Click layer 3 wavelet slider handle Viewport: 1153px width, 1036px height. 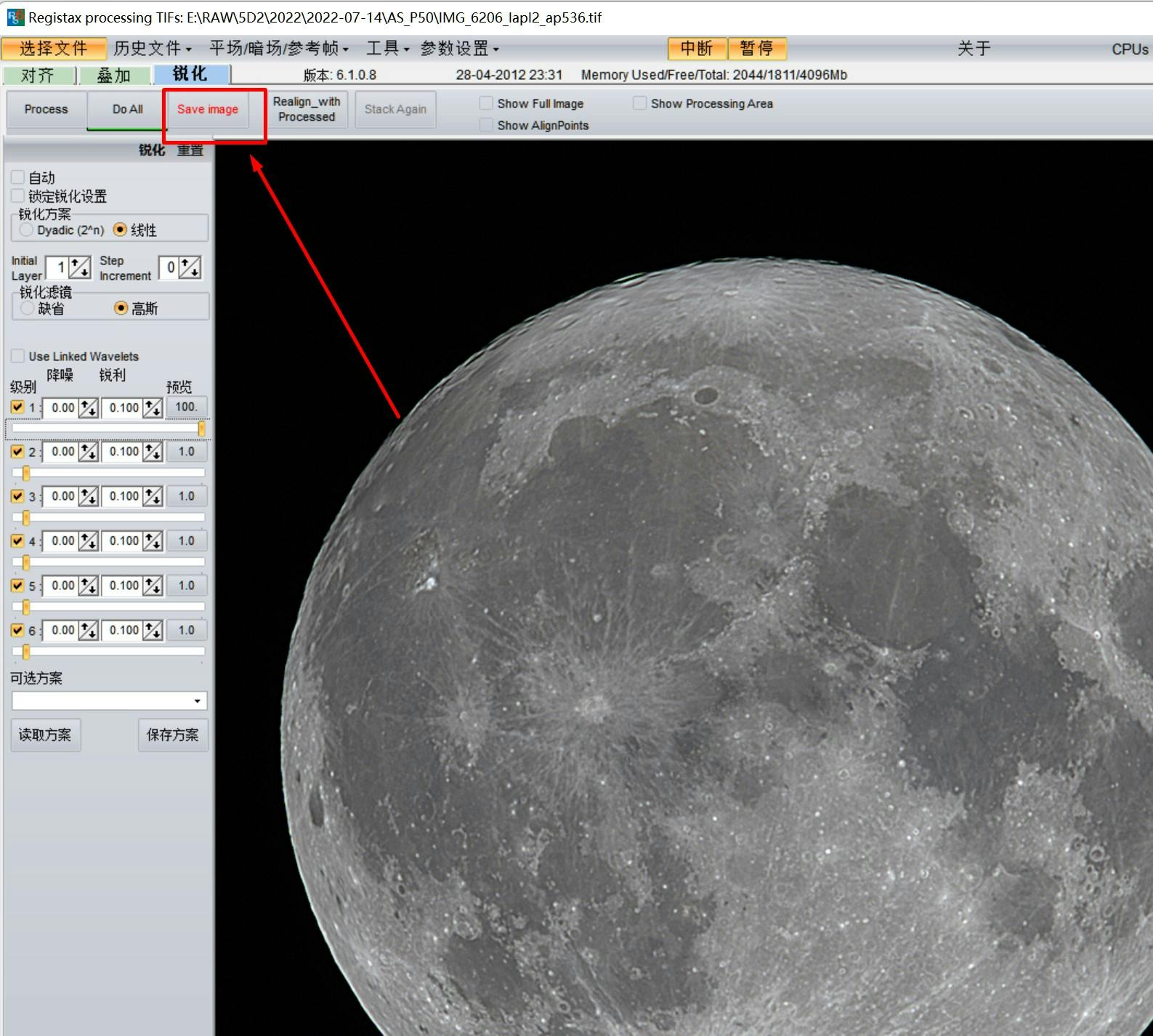26,518
